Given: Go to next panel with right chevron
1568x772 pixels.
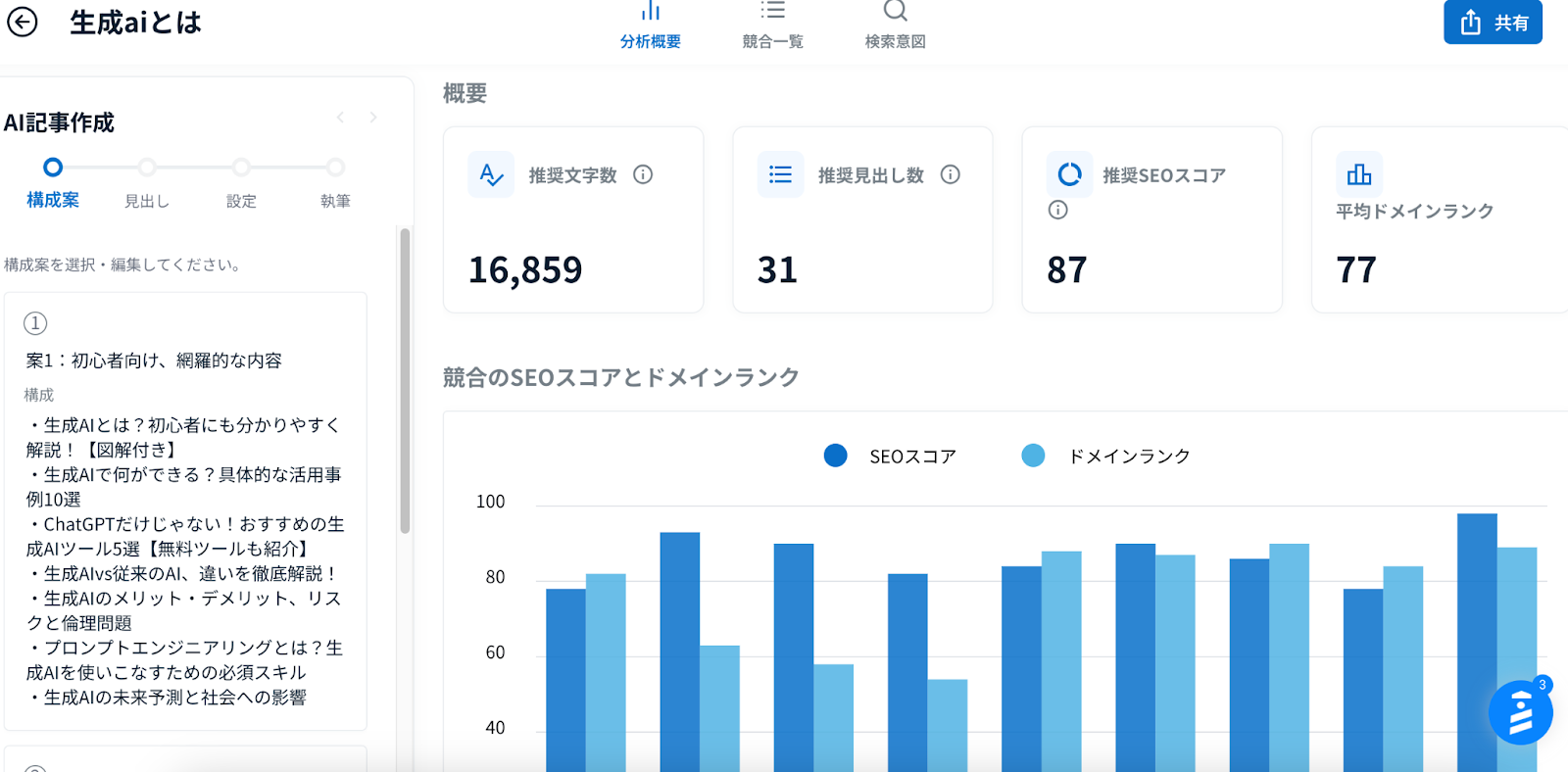Looking at the screenshot, I should (373, 118).
